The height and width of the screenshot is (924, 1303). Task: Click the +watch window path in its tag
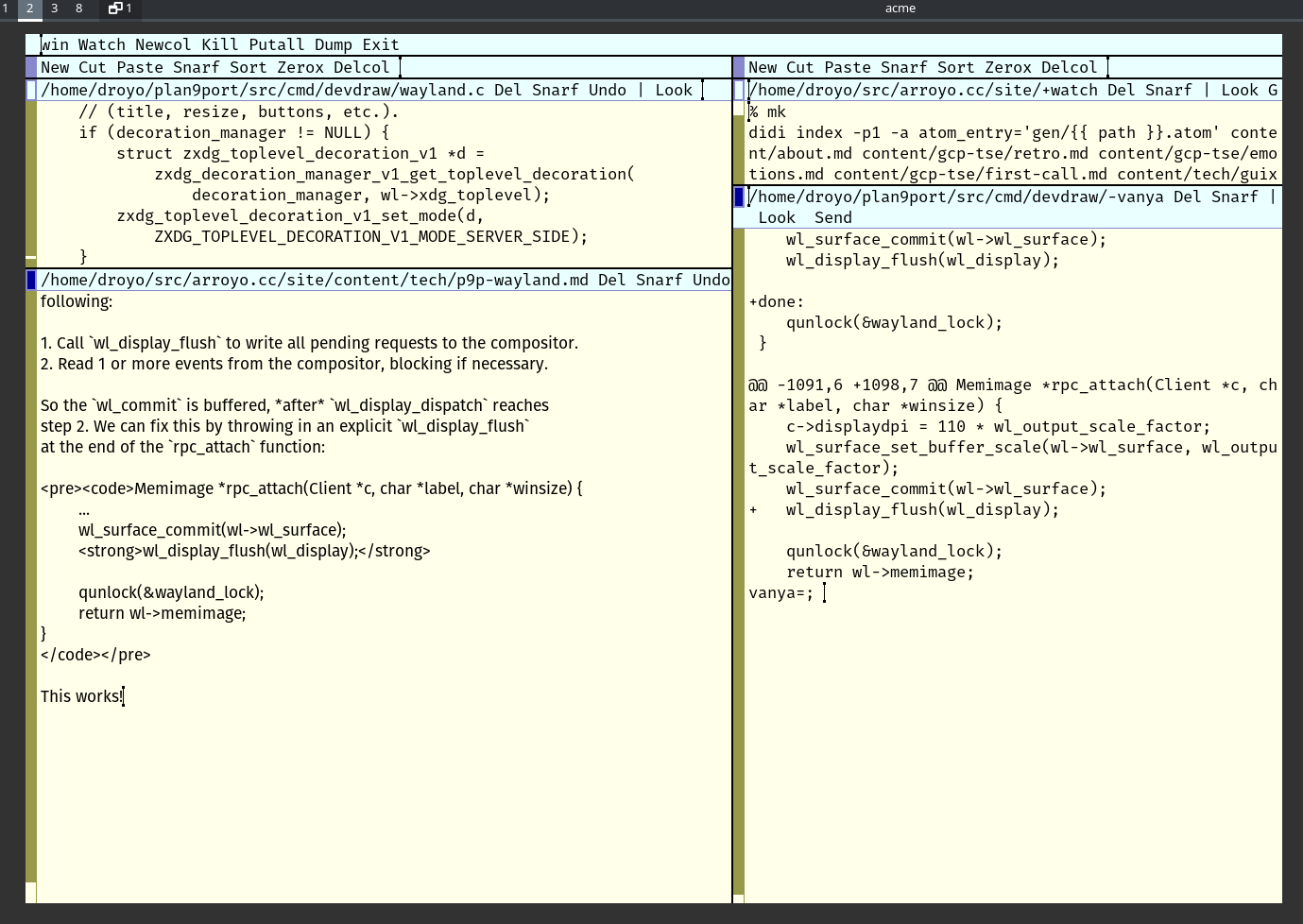coord(923,90)
